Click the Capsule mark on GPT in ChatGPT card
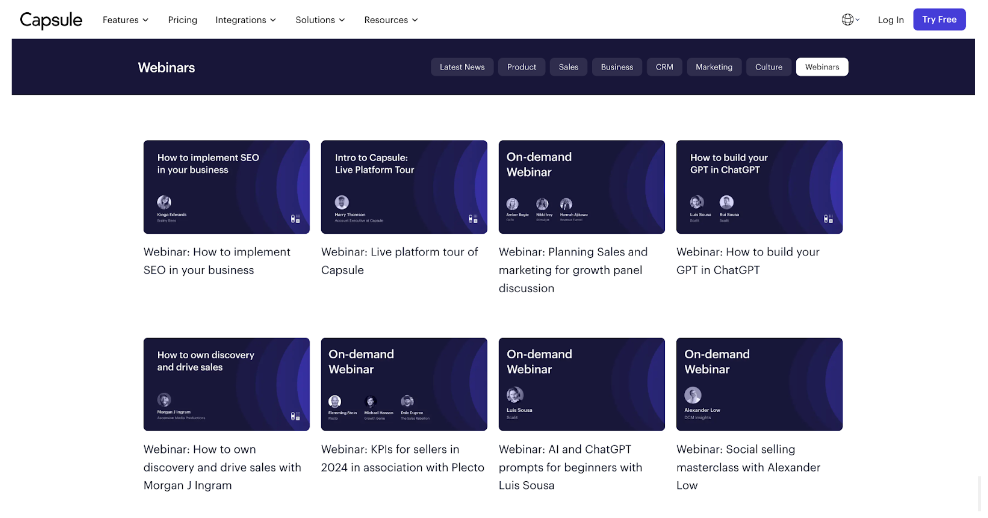 pyautogui.click(x=828, y=219)
